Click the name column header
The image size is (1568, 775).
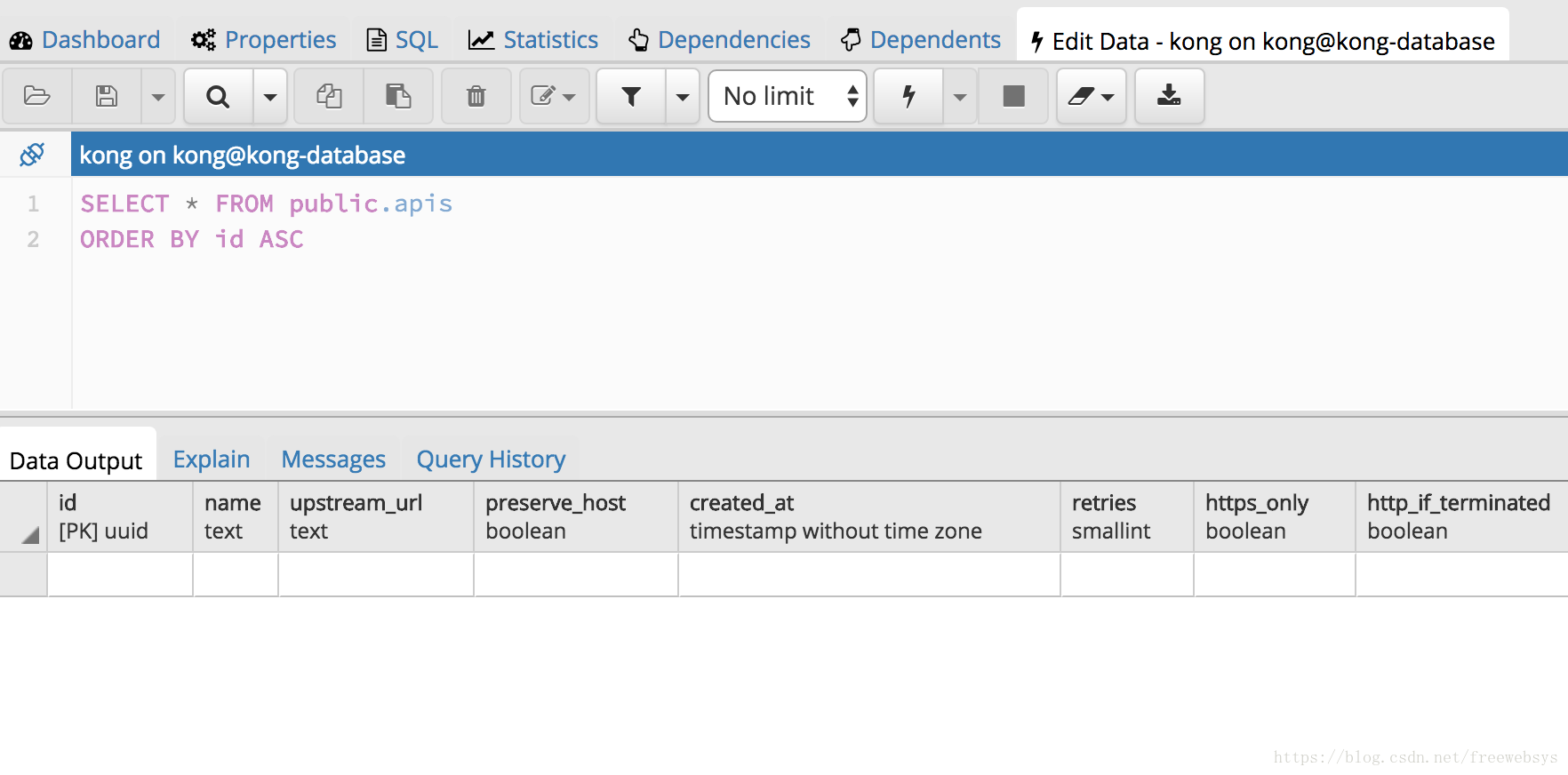[236, 516]
